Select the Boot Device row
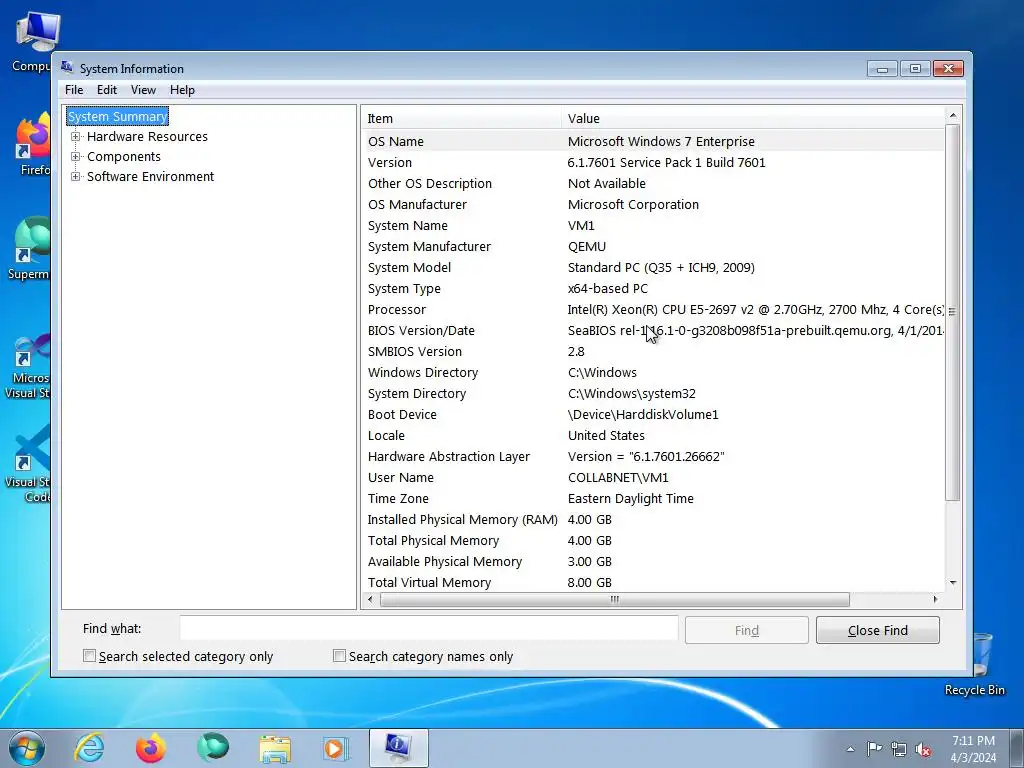The image size is (1024, 768). 653,415
